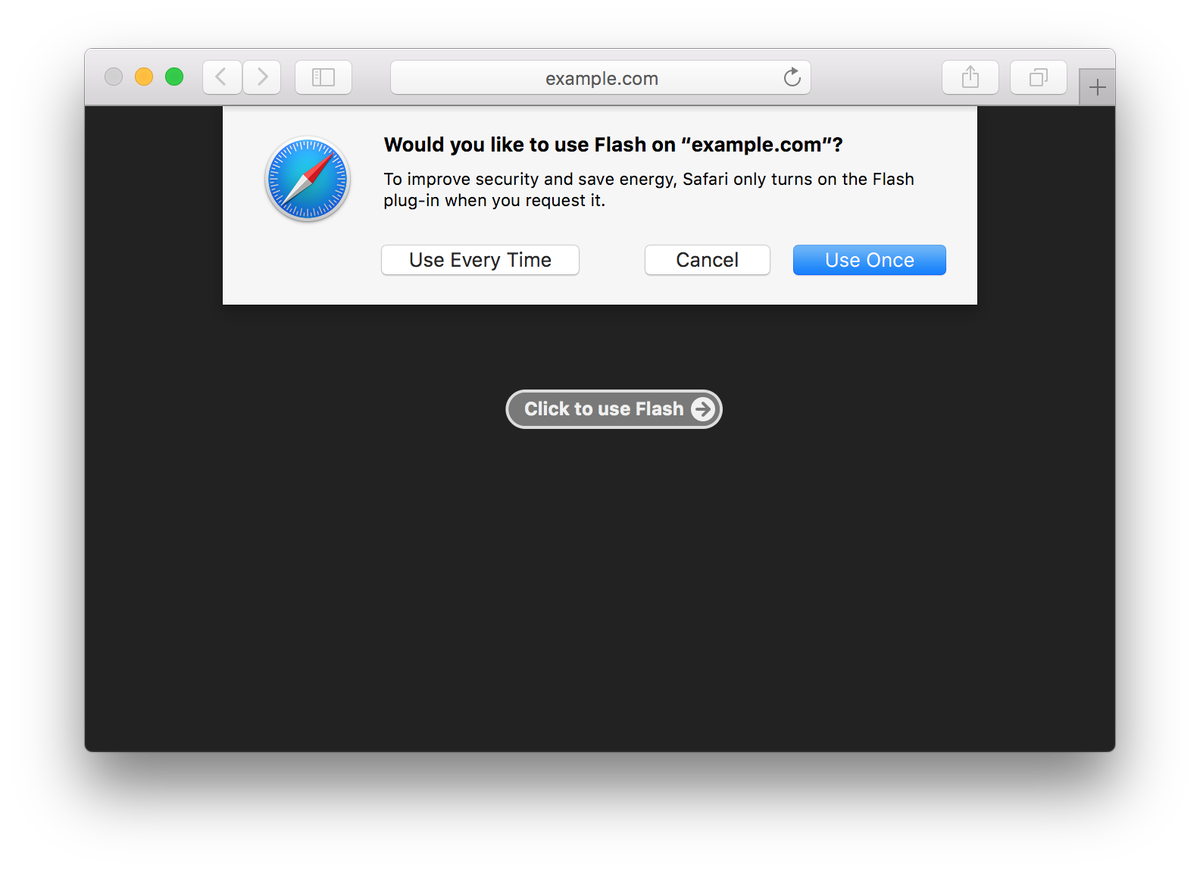The height and width of the screenshot is (873, 1200).
Task: Choose Use Every Time for Flash
Action: click(480, 260)
